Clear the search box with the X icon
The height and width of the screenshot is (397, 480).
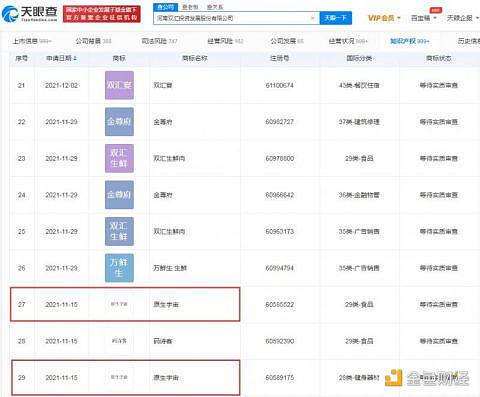point(313,18)
